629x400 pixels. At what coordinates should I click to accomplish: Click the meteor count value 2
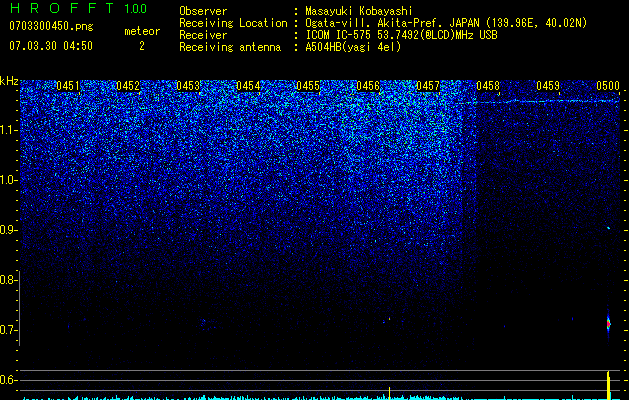pyautogui.click(x=142, y=46)
